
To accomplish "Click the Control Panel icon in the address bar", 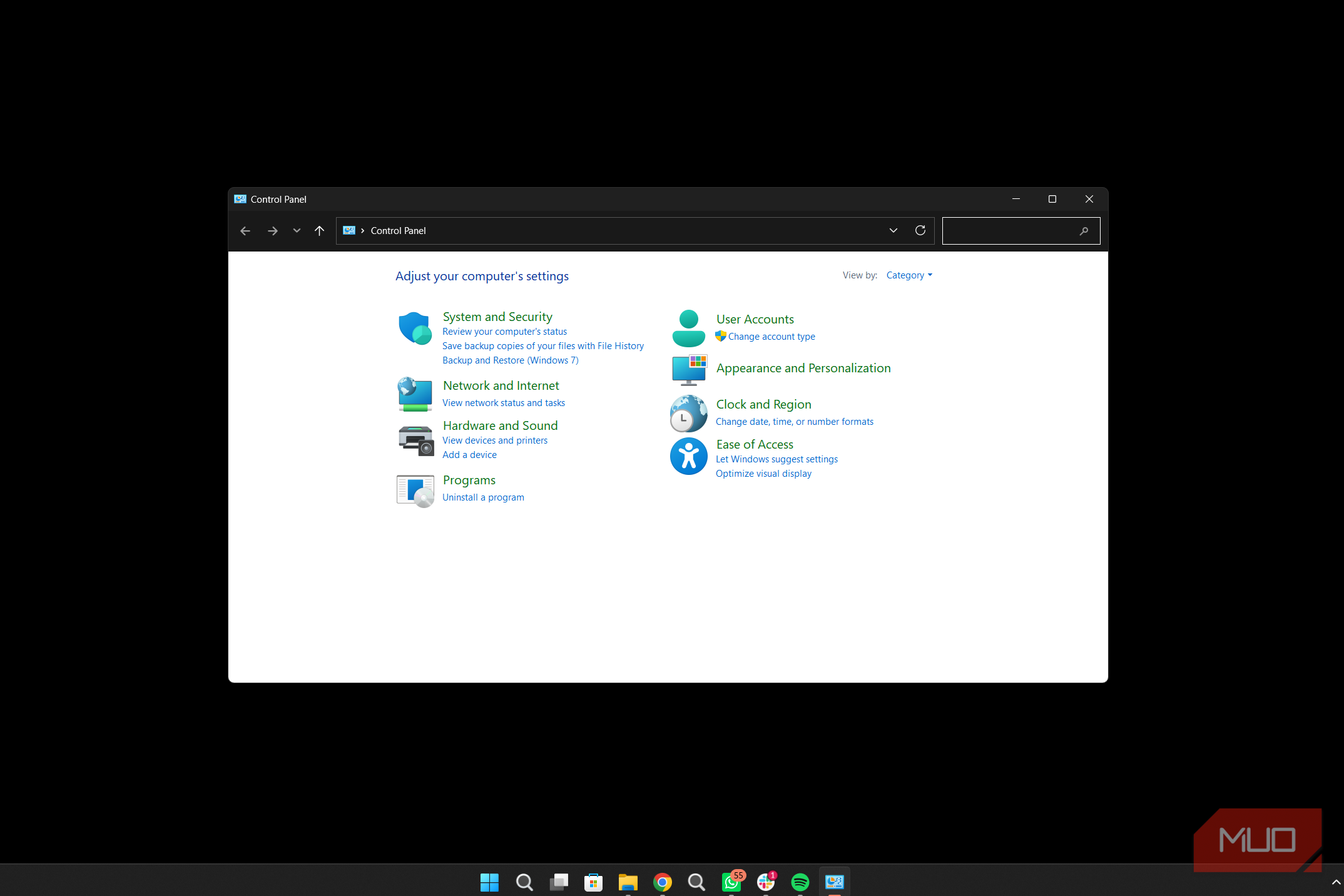I will pyautogui.click(x=349, y=230).
